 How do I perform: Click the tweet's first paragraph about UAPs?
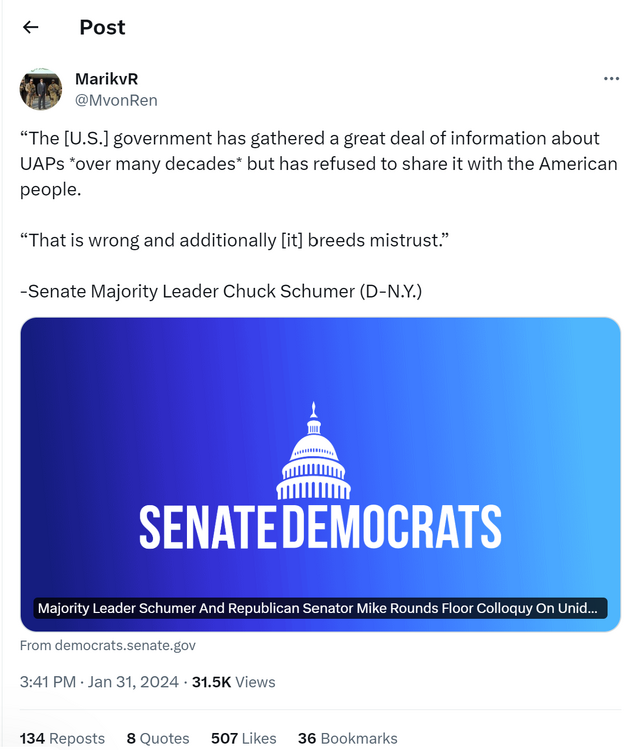coord(318,163)
